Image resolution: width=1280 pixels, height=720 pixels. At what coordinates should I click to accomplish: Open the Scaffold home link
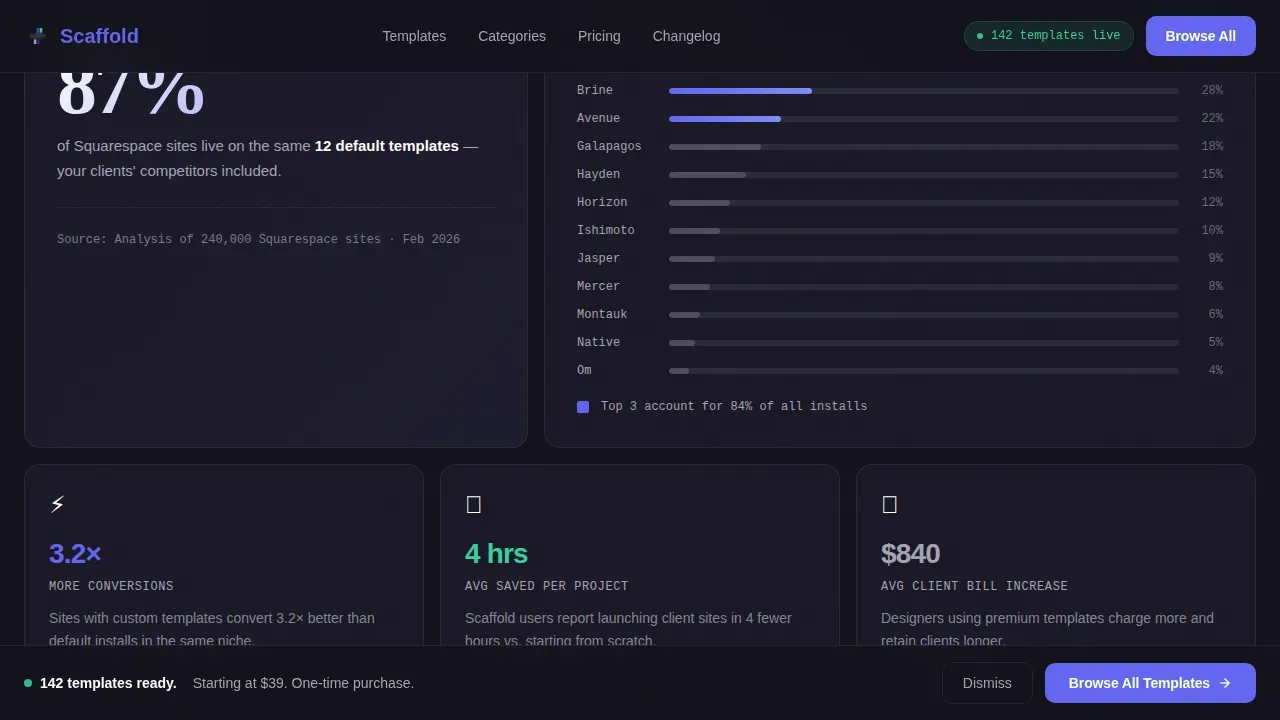click(x=84, y=36)
